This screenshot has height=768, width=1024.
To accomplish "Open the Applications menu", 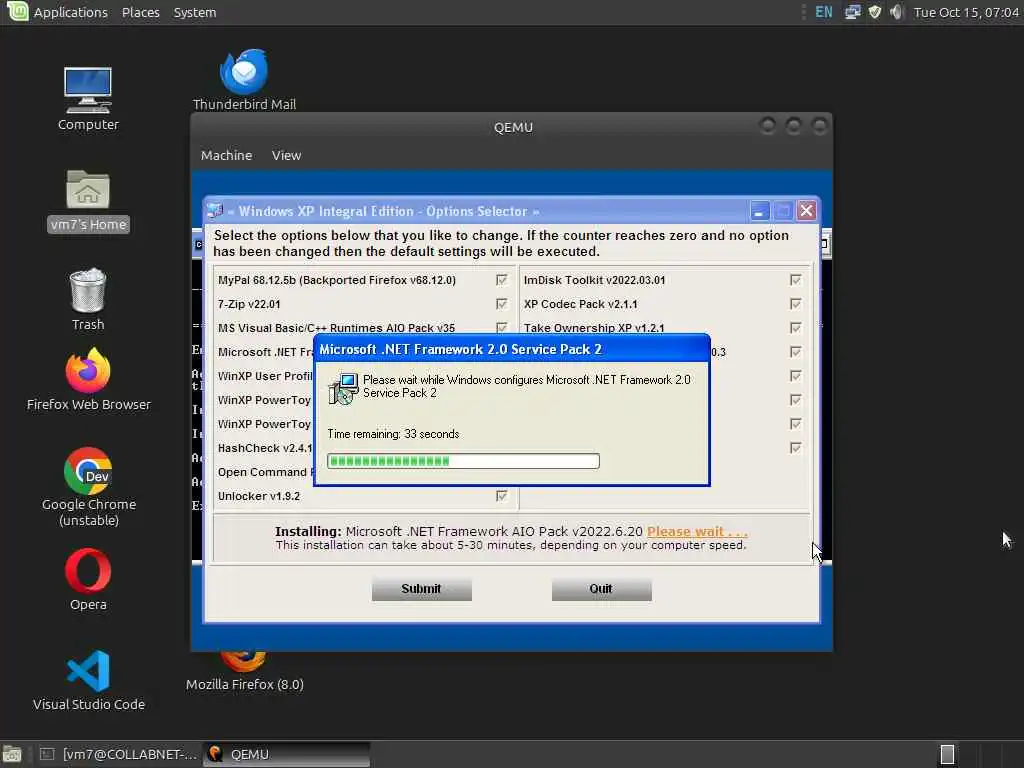I will click(x=71, y=12).
